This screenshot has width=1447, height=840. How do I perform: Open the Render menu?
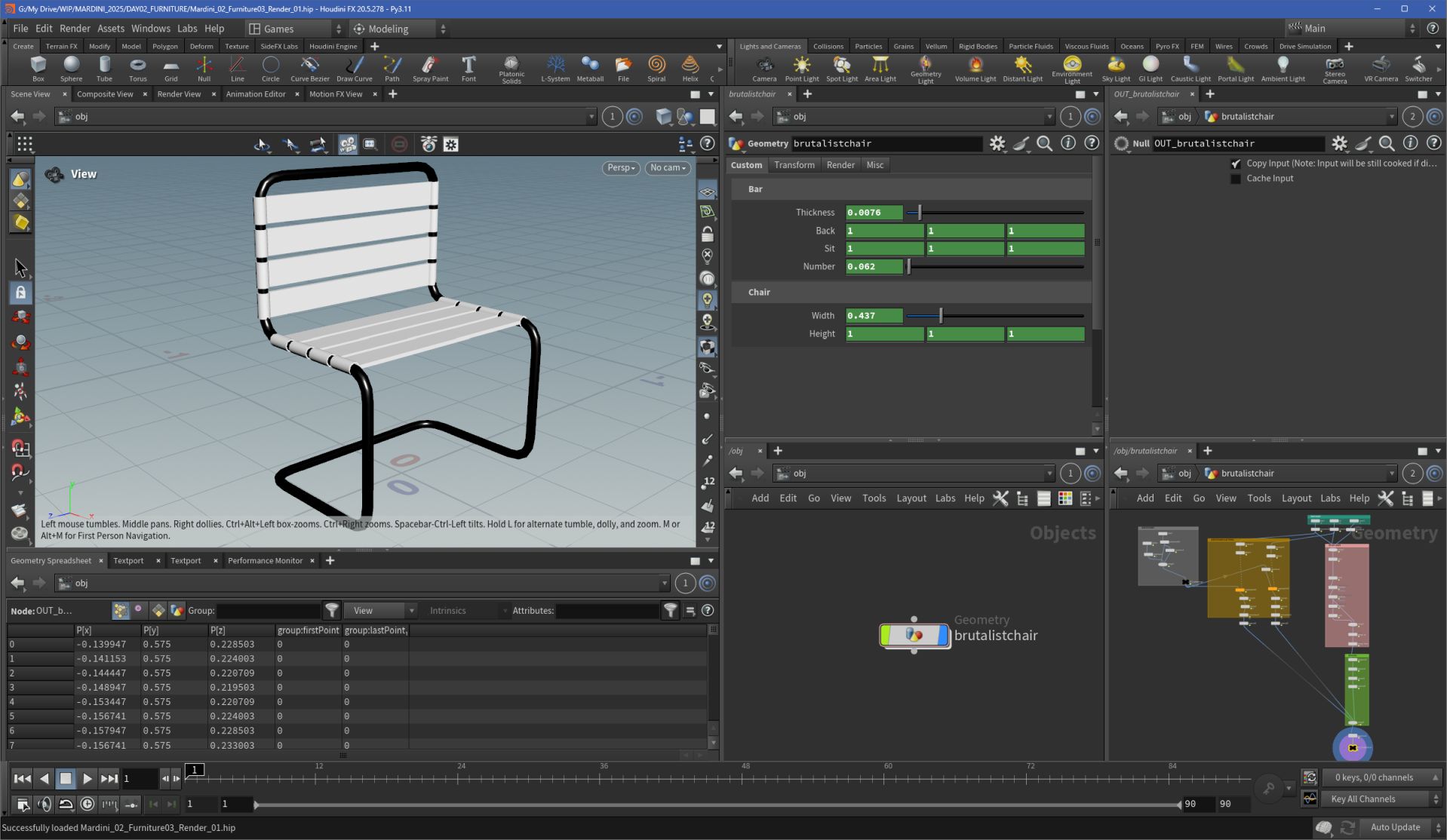(75, 29)
